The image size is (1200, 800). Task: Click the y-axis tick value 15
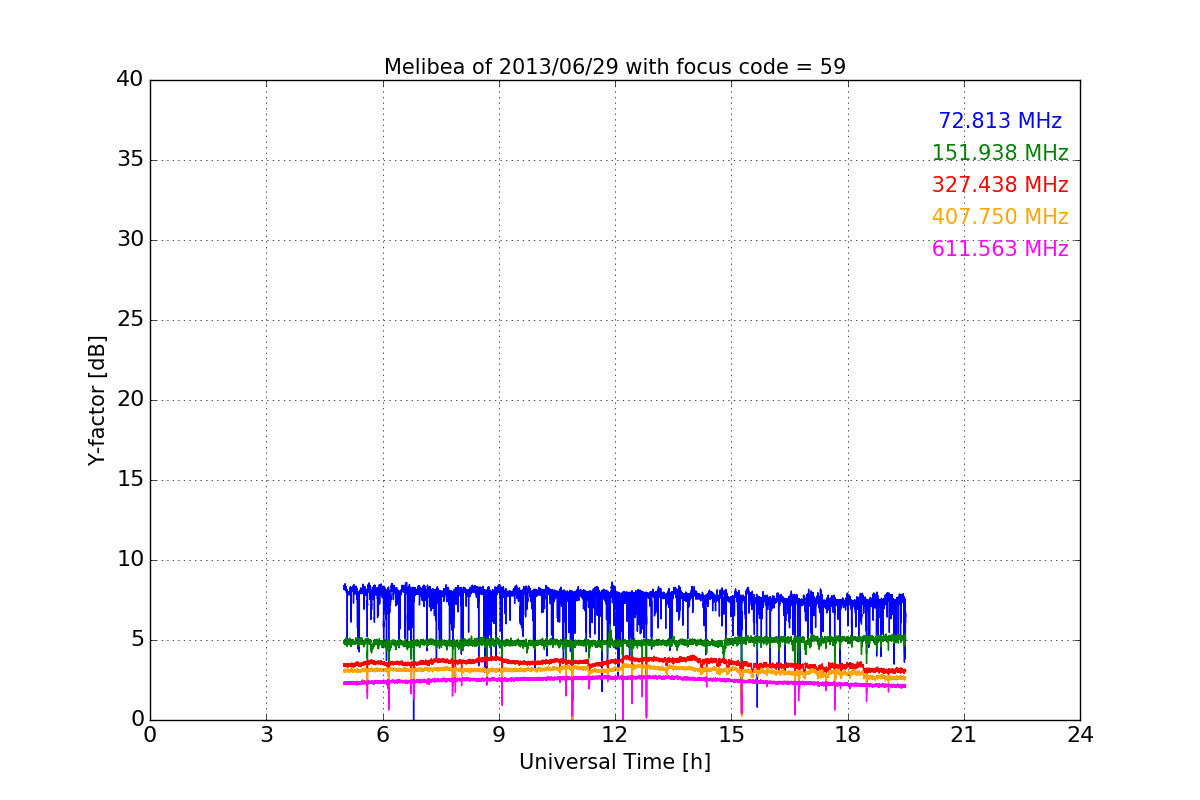click(x=130, y=480)
